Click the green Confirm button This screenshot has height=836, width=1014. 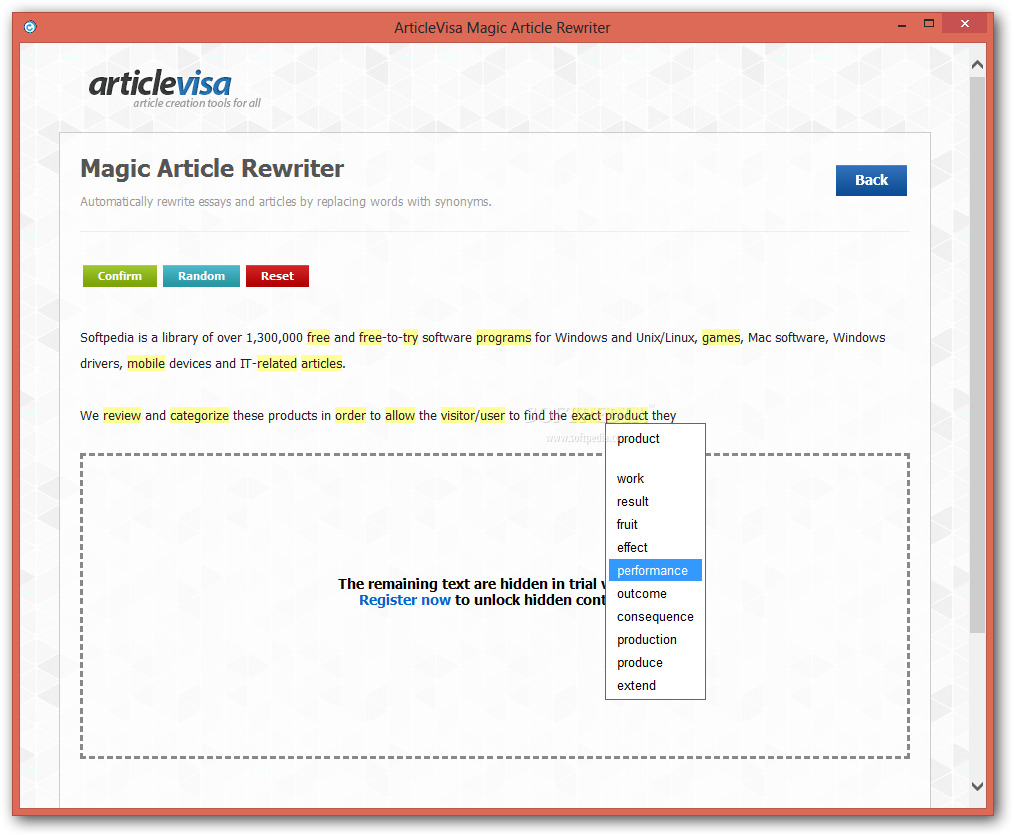(x=120, y=276)
